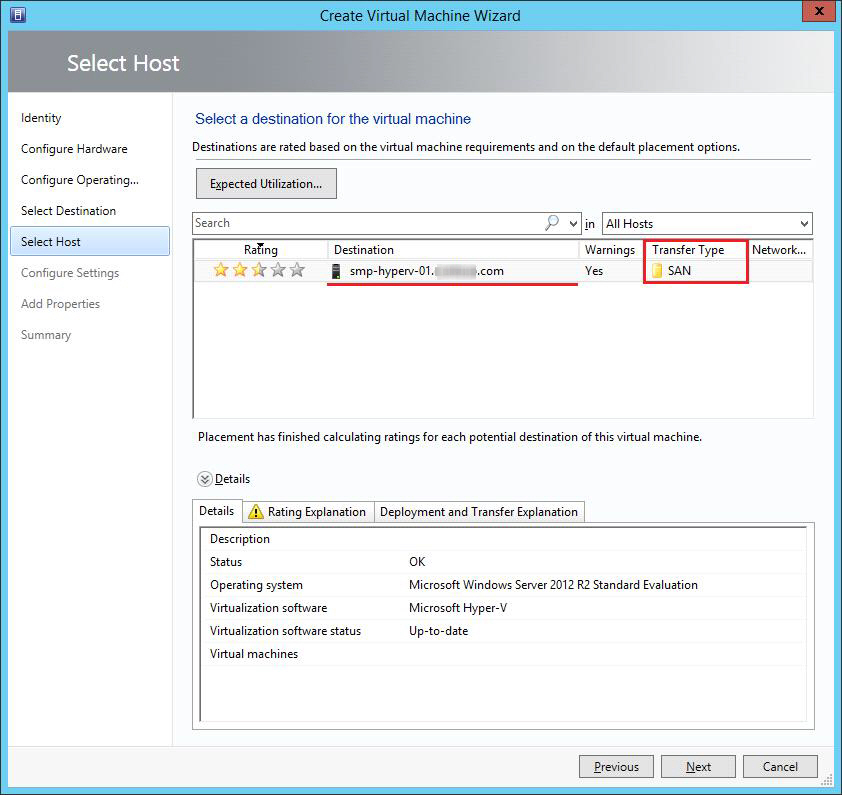This screenshot has height=795, width=842.
Task: Go back with the Previous button
Action: click(616, 767)
